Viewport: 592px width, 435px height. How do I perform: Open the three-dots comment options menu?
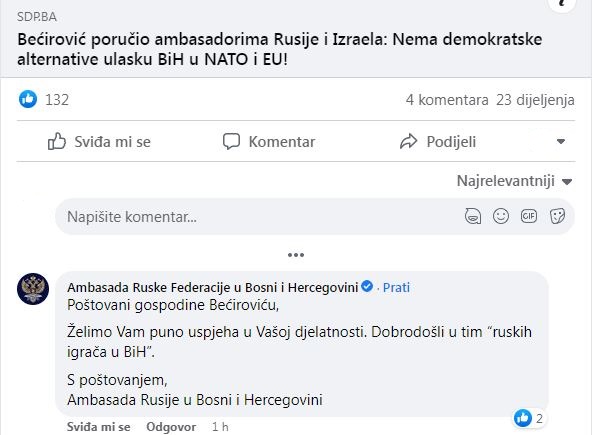click(x=296, y=255)
